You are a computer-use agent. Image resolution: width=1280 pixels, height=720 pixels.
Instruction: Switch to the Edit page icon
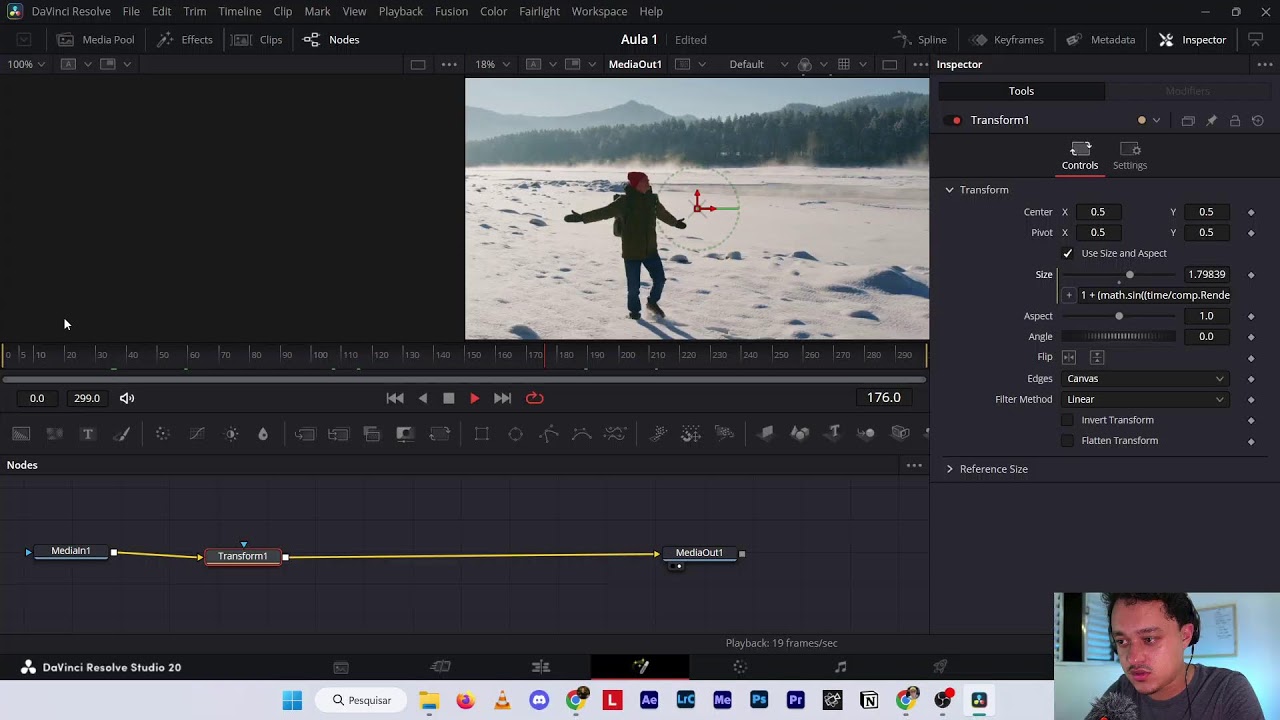541,667
